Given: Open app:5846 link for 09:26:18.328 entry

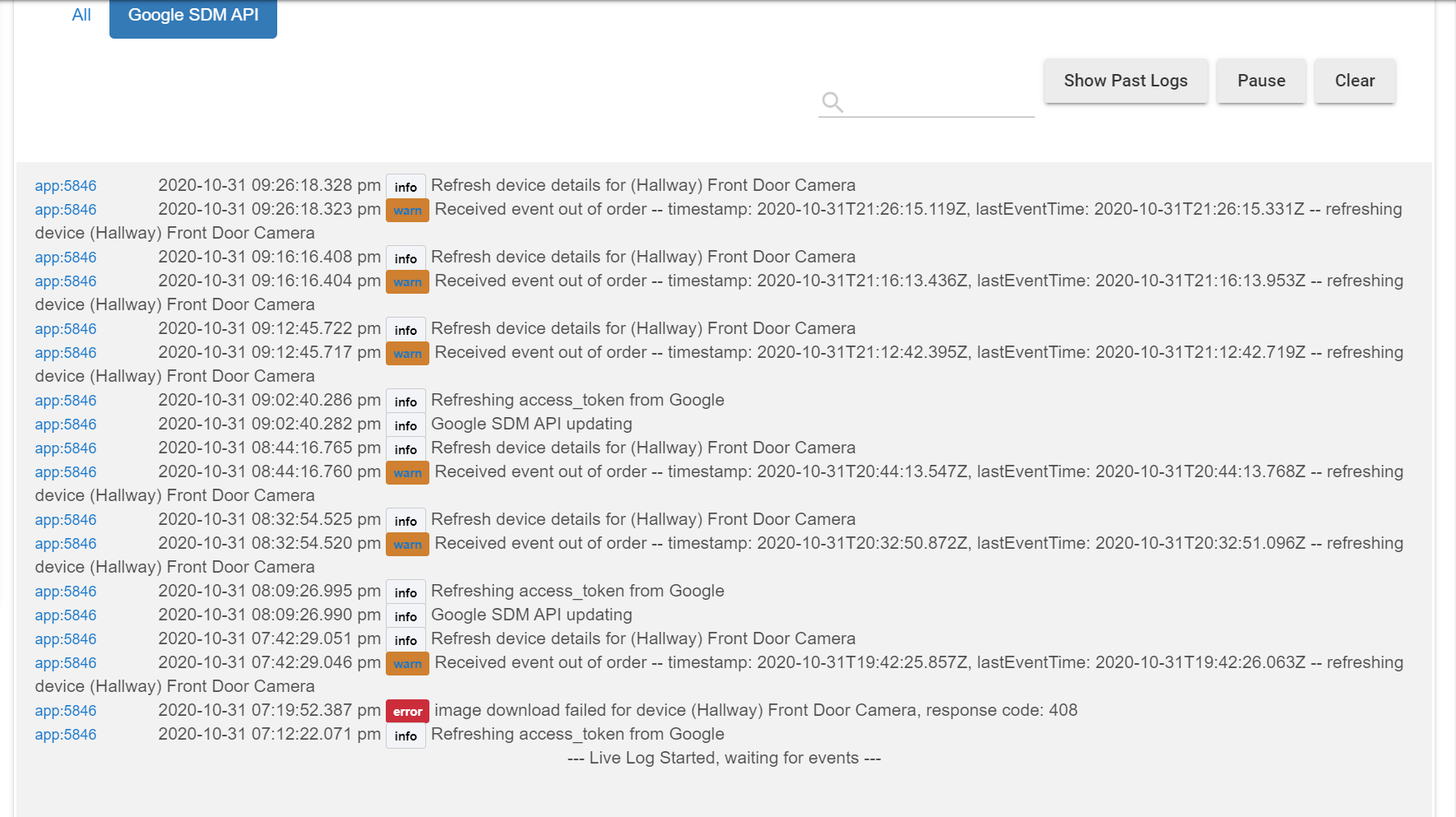Looking at the screenshot, I should 66,186.
